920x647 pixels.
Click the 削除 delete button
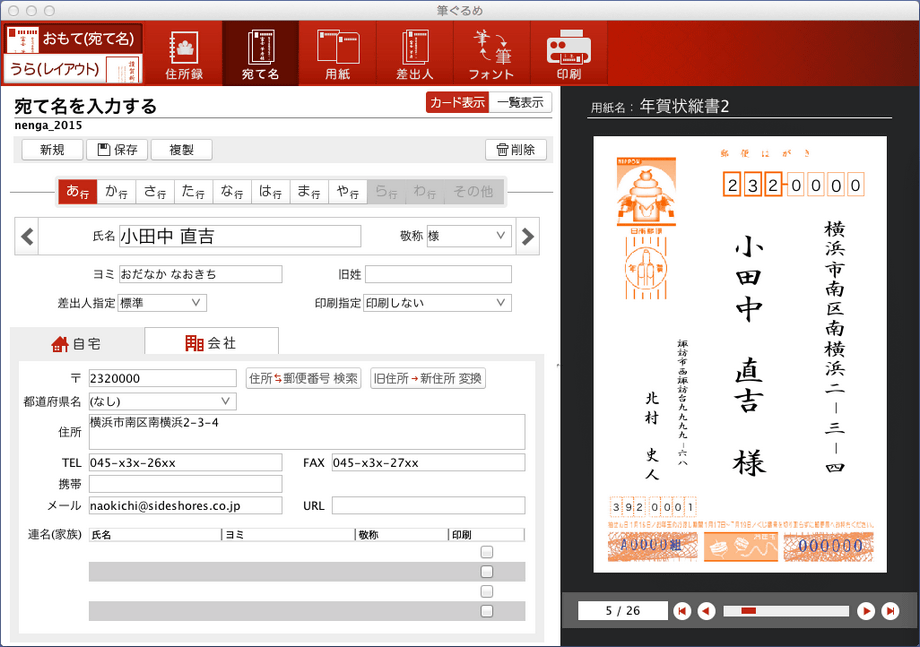(516, 150)
